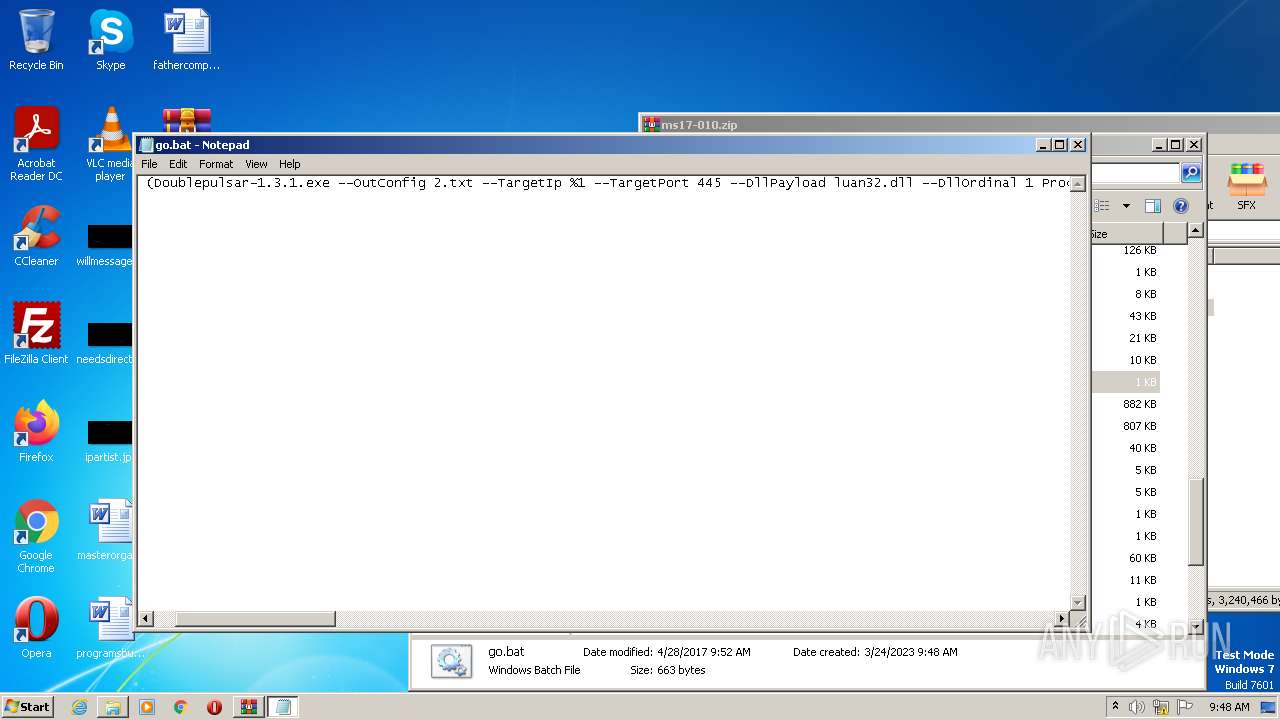Viewport: 1280px width, 720px height.
Task: Select the 882 KB file row
Action: [x=1126, y=404]
